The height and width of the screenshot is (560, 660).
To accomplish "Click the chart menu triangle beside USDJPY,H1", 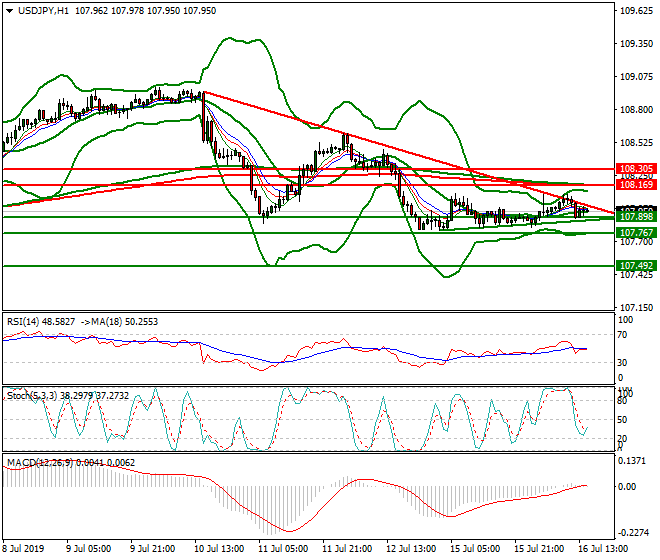I will (x=9, y=11).
